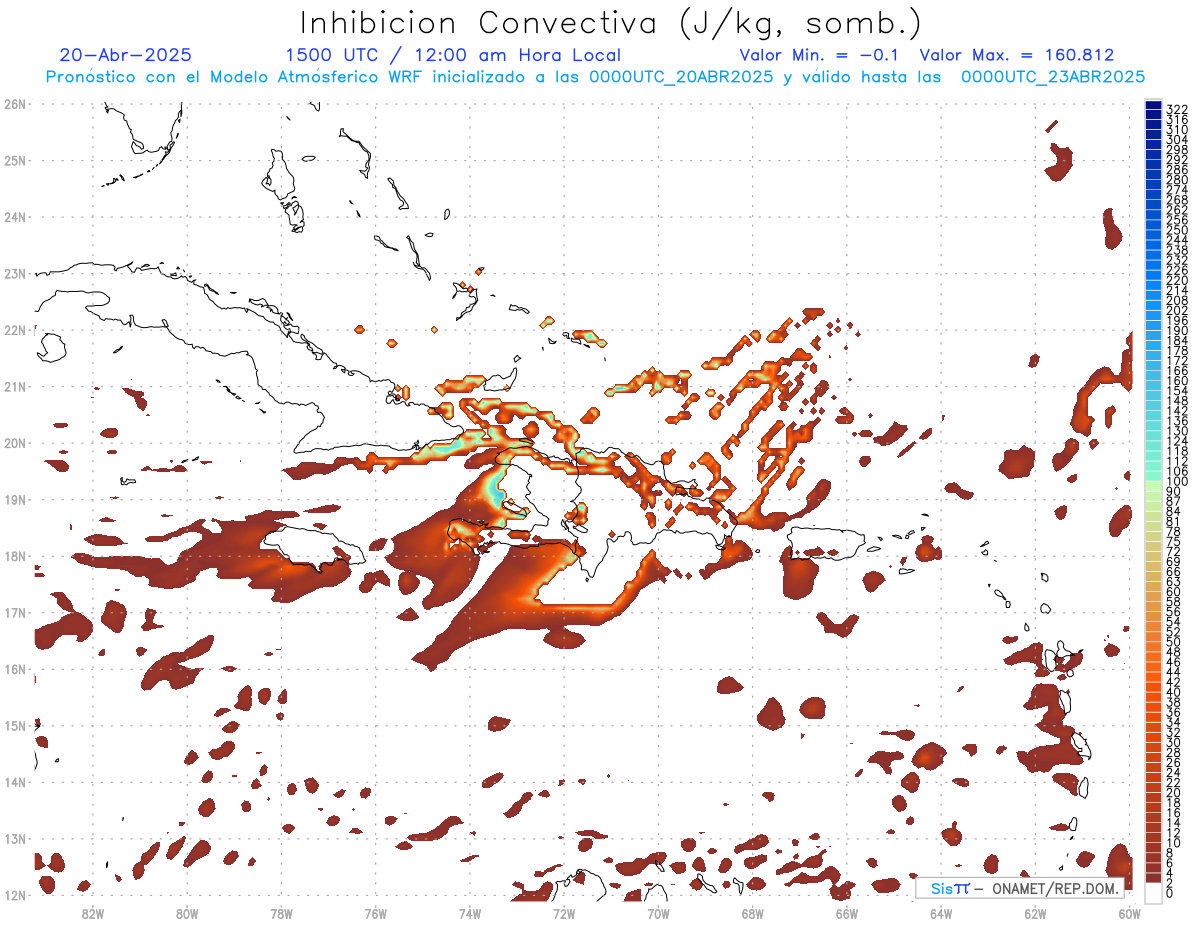Click the longitude axis label '62W'

point(1036,913)
